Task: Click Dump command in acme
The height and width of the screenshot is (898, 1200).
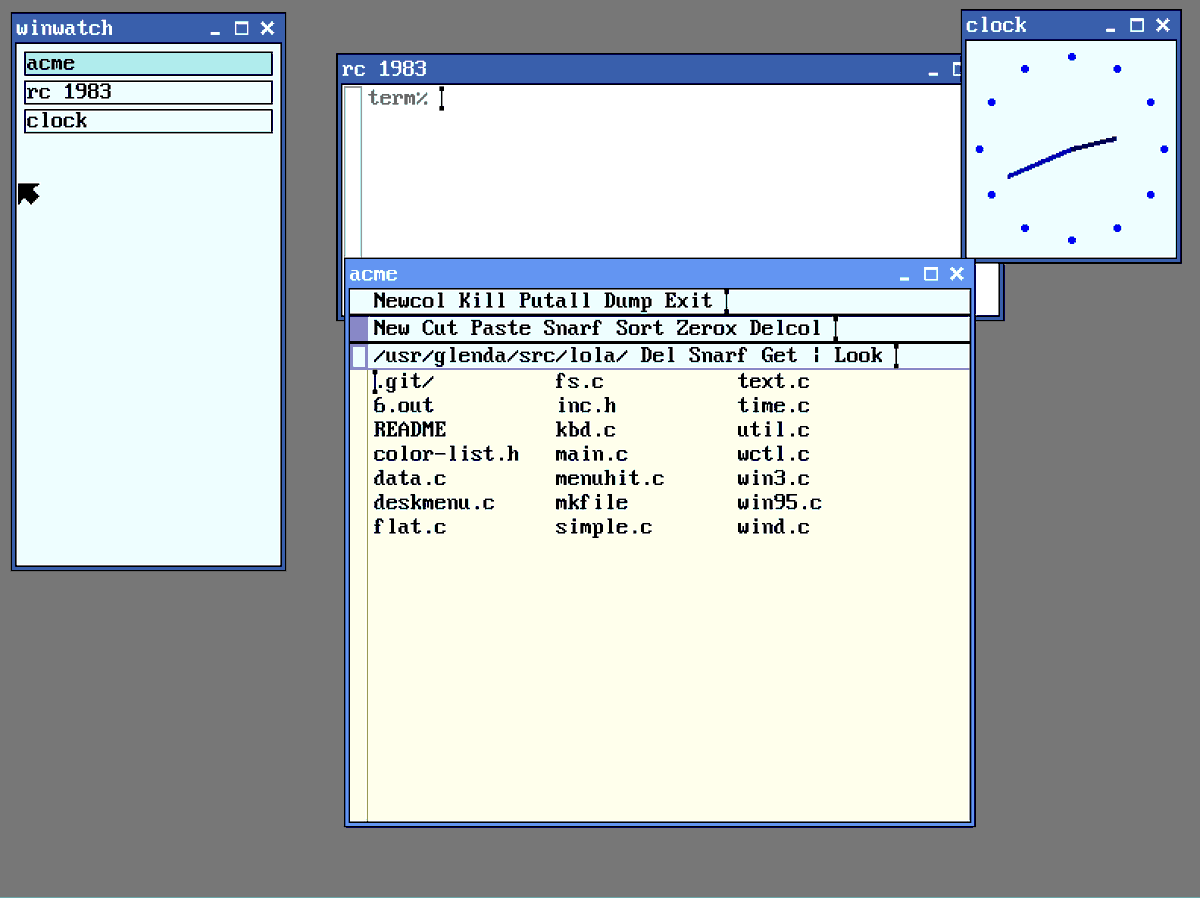Action: click(x=628, y=301)
